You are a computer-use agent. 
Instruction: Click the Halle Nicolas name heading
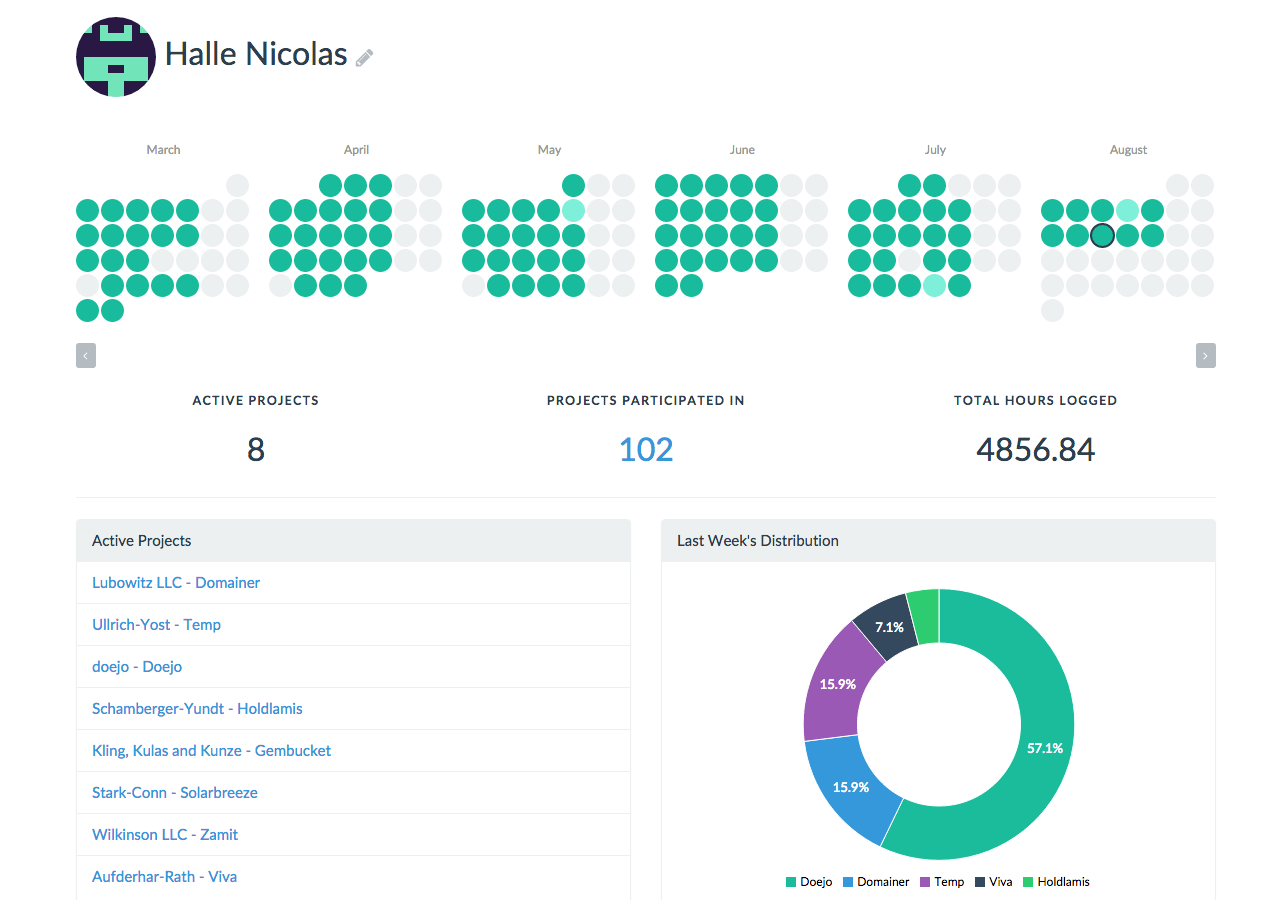(x=256, y=54)
